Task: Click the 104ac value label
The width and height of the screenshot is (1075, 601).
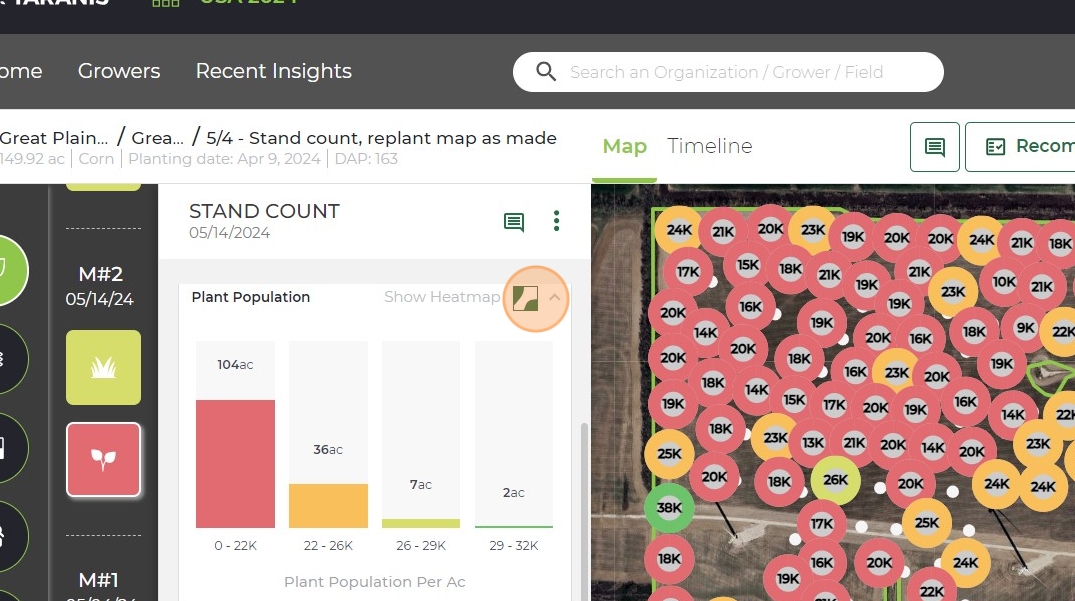Action: (235, 365)
